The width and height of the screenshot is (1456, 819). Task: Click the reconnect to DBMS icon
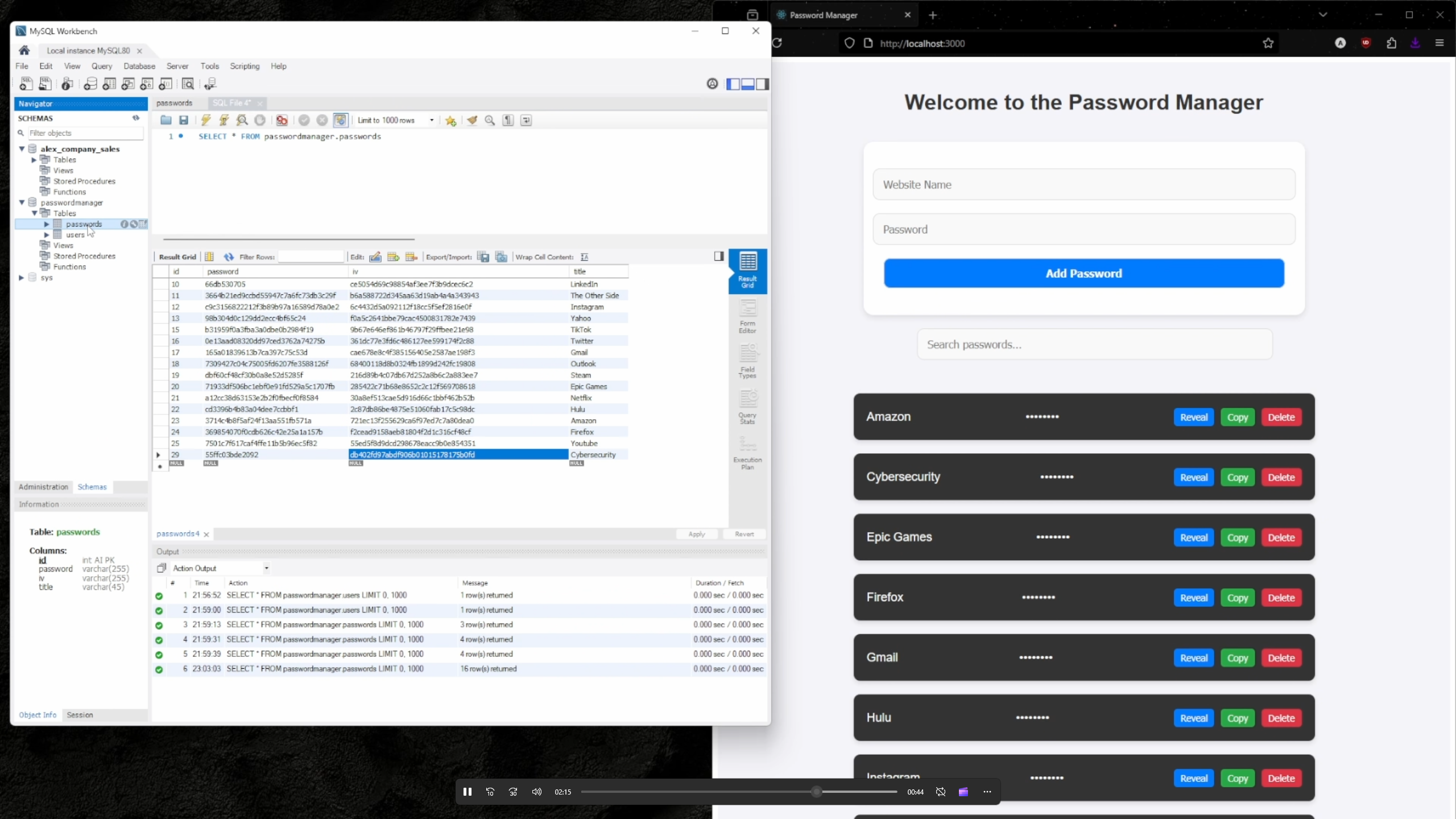(x=210, y=84)
